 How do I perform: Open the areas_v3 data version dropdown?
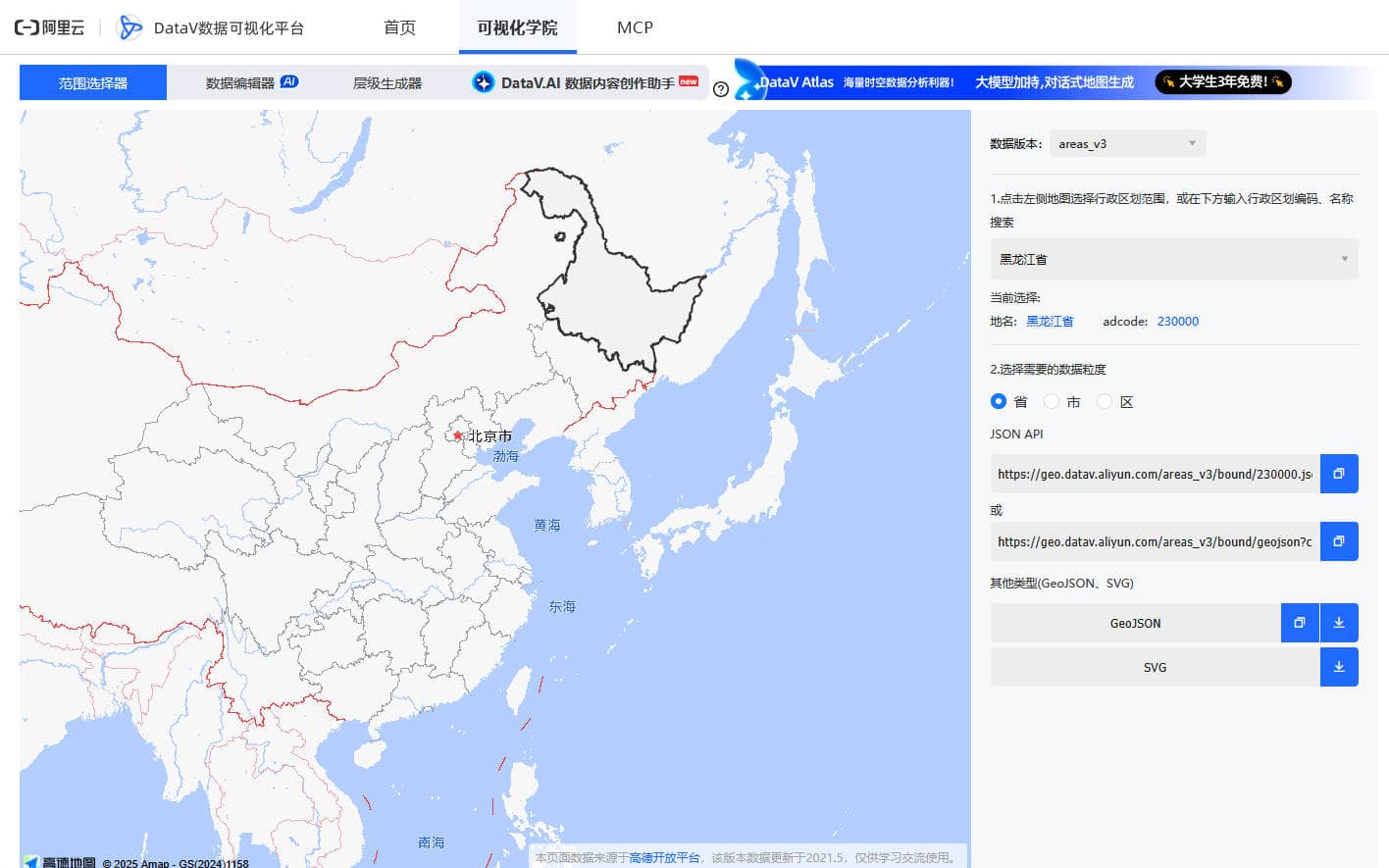click(x=1127, y=143)
